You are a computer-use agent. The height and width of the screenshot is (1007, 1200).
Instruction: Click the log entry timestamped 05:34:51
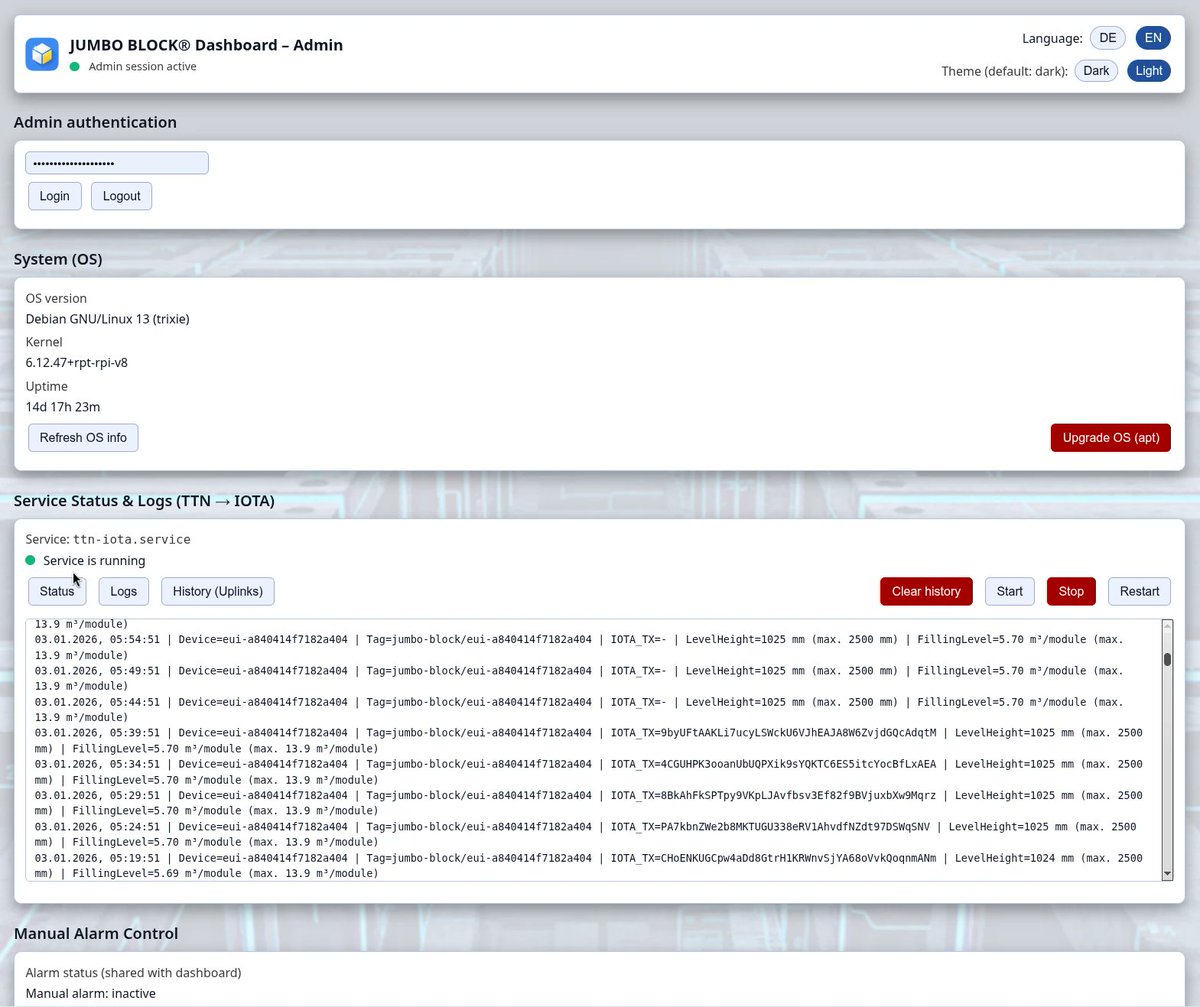point(589,772)
